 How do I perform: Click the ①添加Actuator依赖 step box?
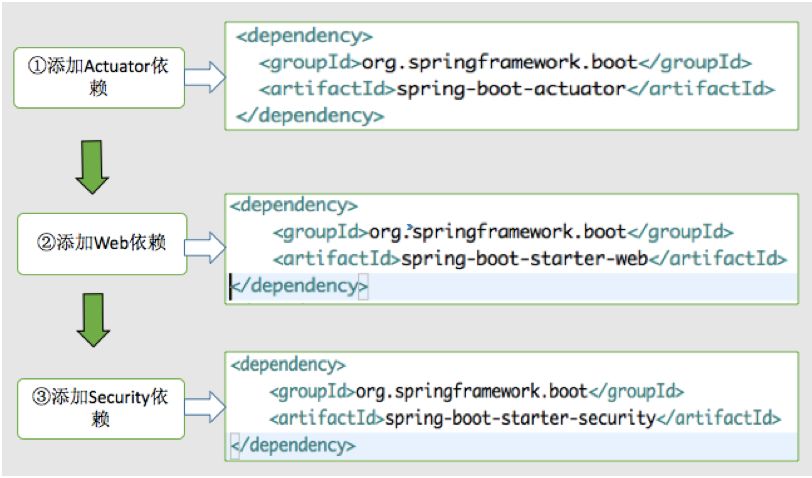(99, 78)
